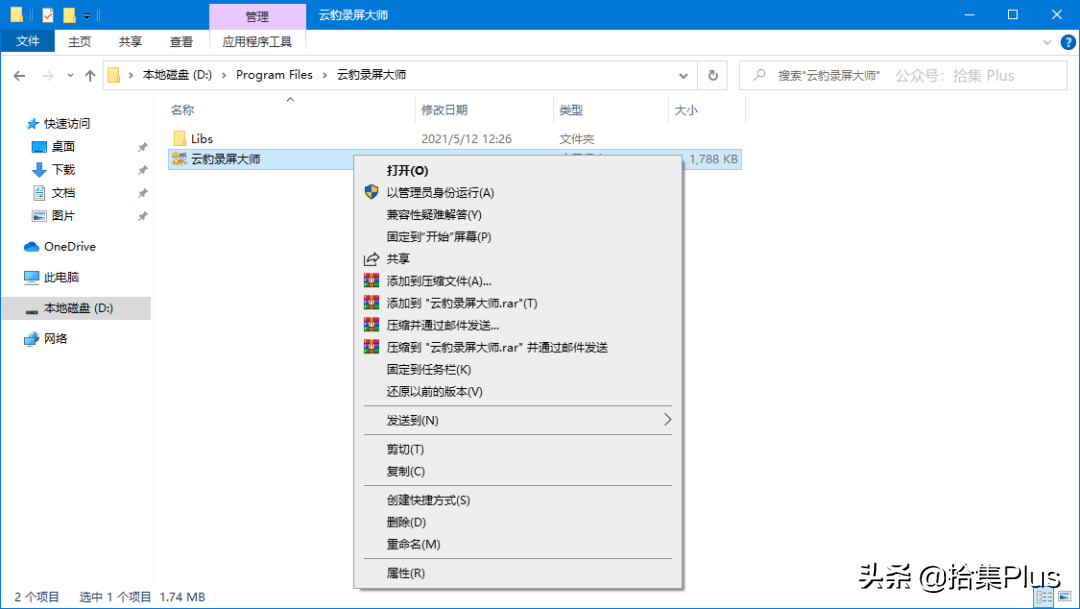This screenshot has width=1080, height=609.
Task: Click the new folder icon in title bar
Action: [69, 14]
